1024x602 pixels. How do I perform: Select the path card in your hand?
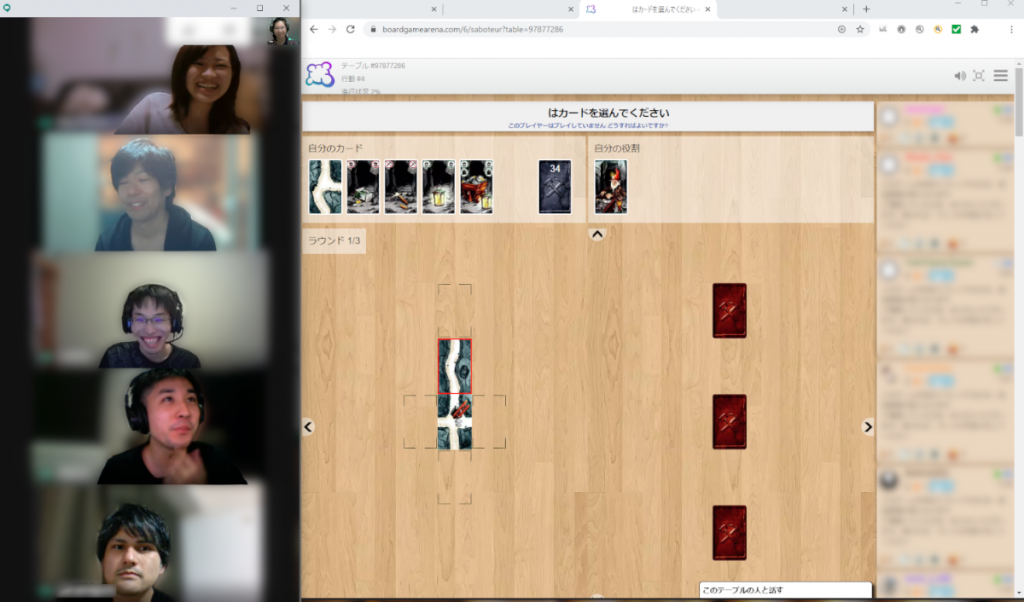tap(325, 187)
